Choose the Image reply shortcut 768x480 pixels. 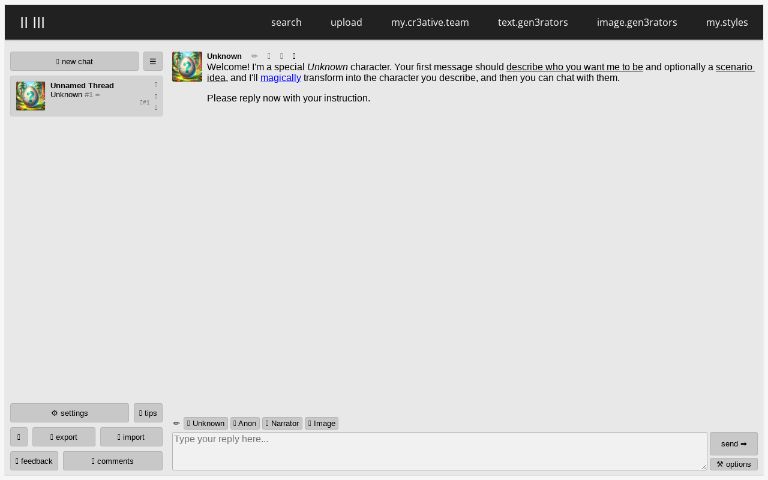tap(322, 423)
